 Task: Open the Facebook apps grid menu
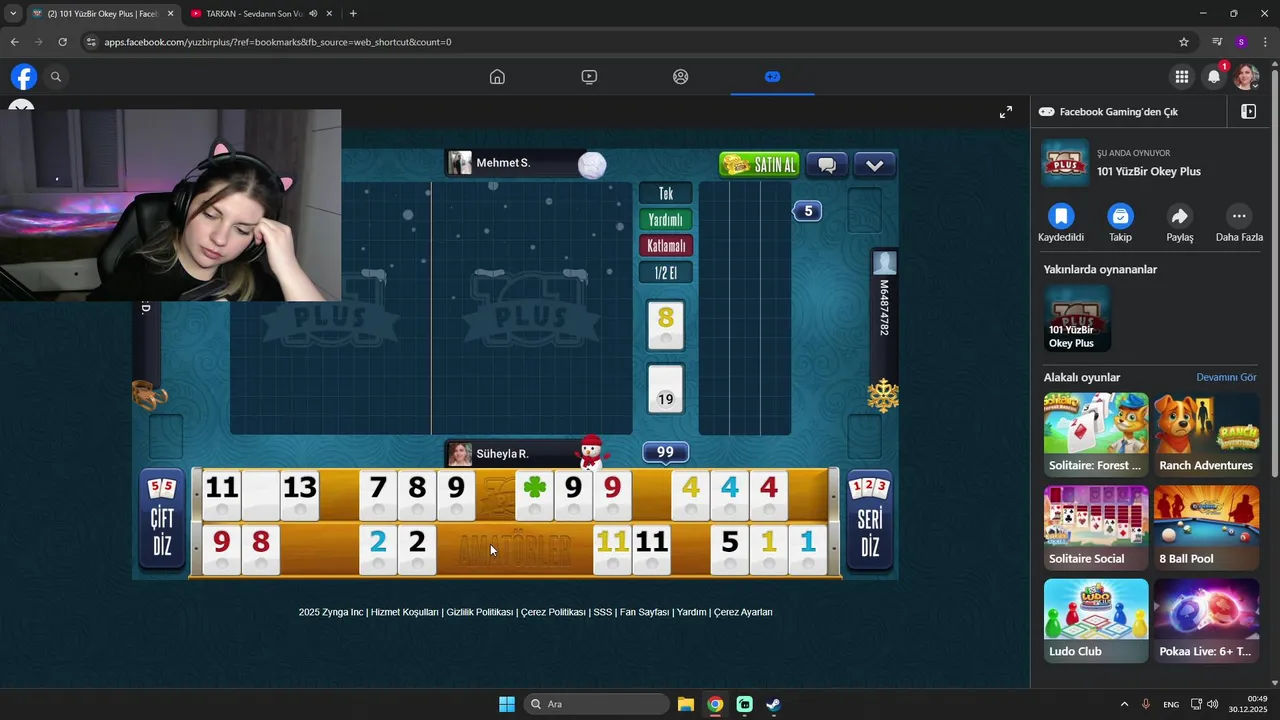pos(1182,77)
